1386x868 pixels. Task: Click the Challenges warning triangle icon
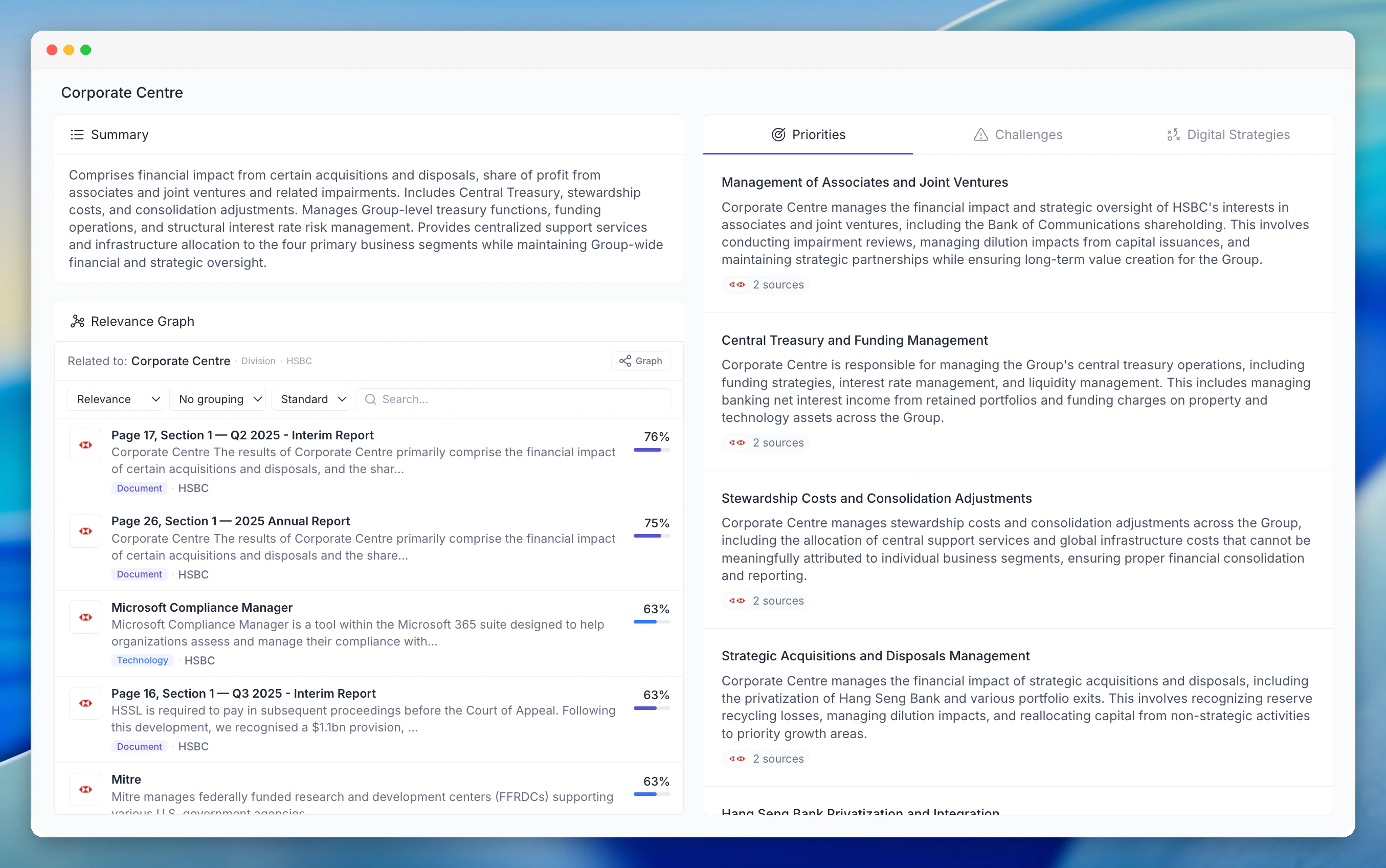click(981, 135)
